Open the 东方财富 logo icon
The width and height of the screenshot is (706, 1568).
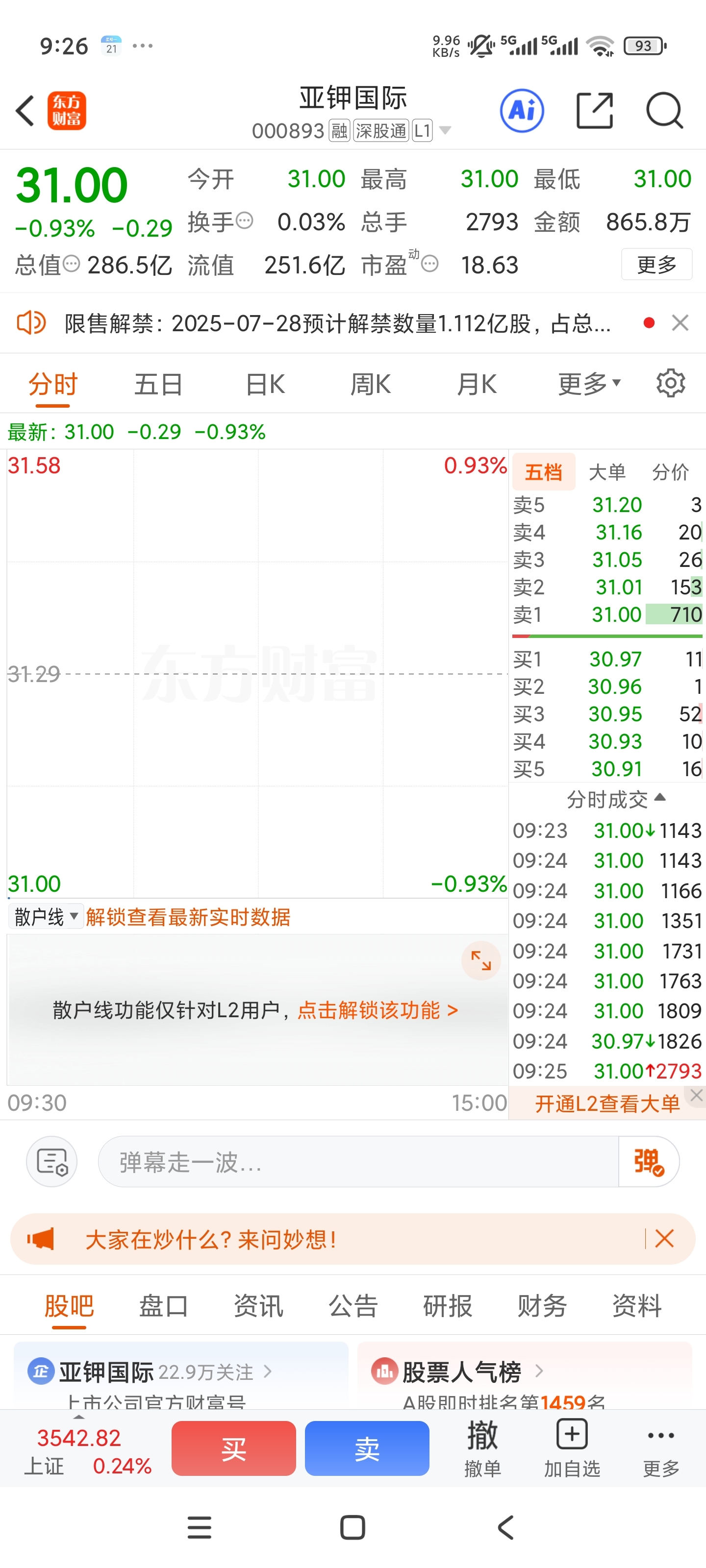pyautogui.click(x=66, y=111)
